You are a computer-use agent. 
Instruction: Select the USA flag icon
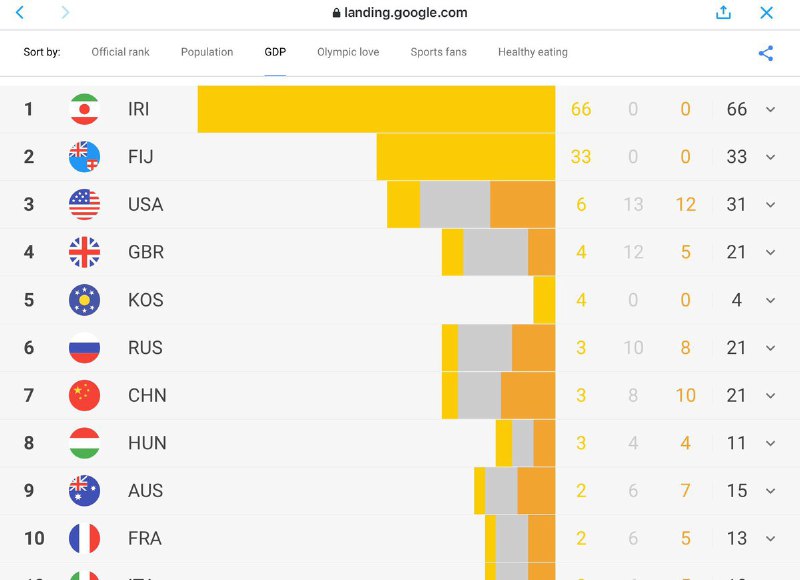(84, 204)
